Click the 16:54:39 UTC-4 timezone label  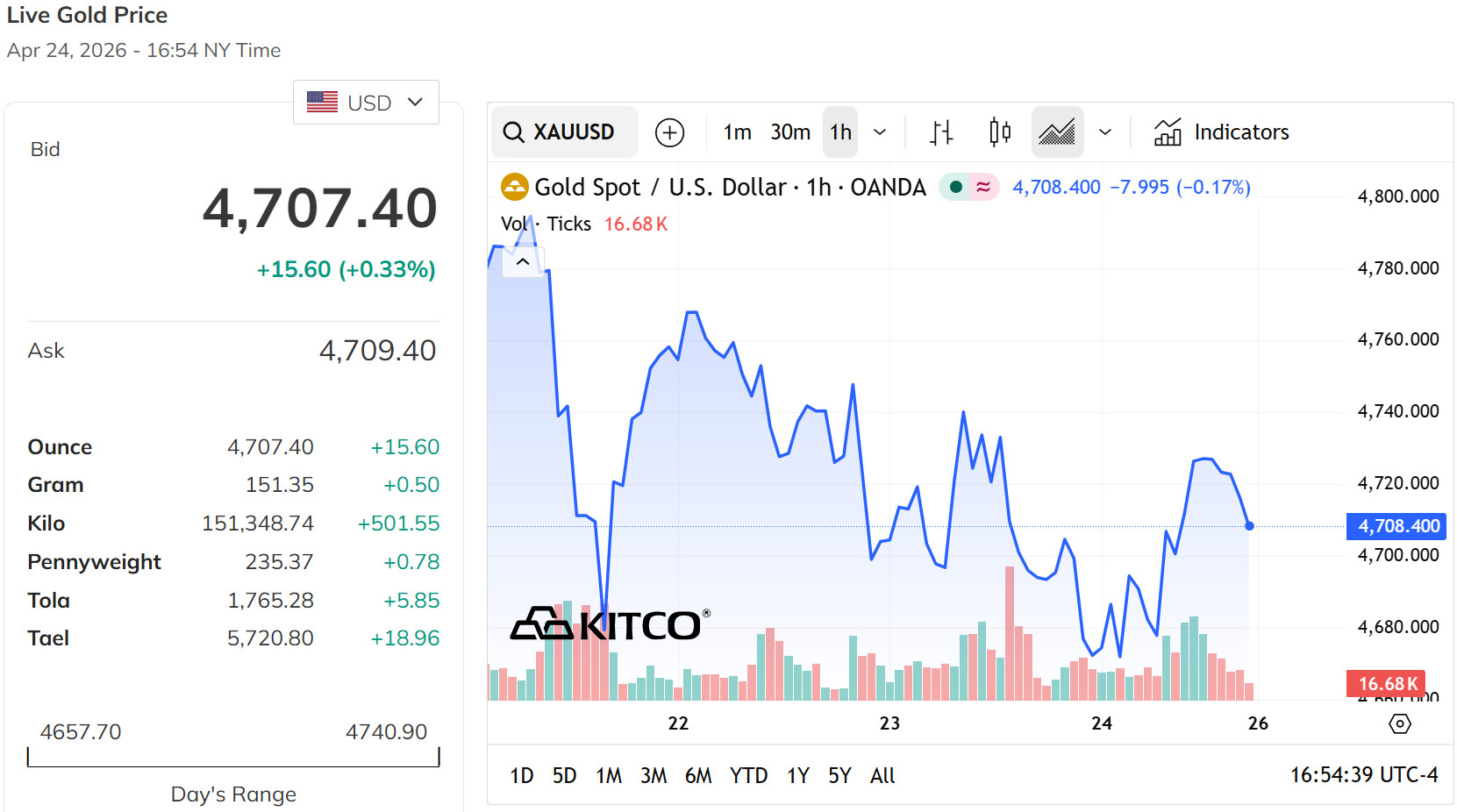click(1364, 775)
